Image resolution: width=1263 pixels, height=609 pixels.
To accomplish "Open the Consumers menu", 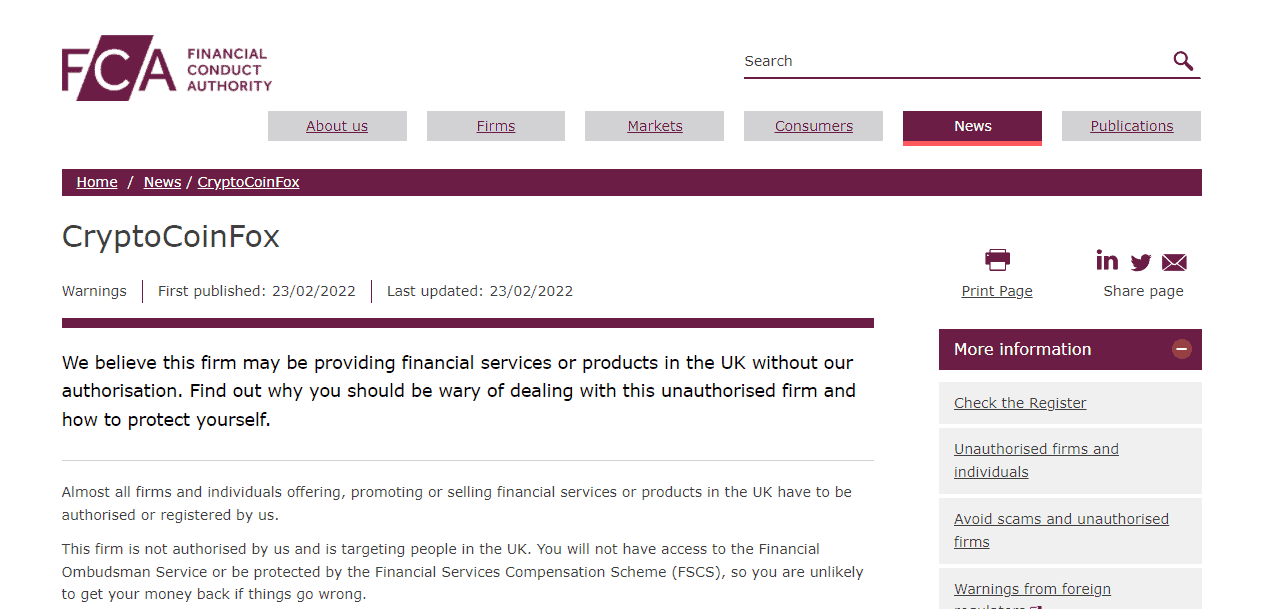I will click(814, 126).
